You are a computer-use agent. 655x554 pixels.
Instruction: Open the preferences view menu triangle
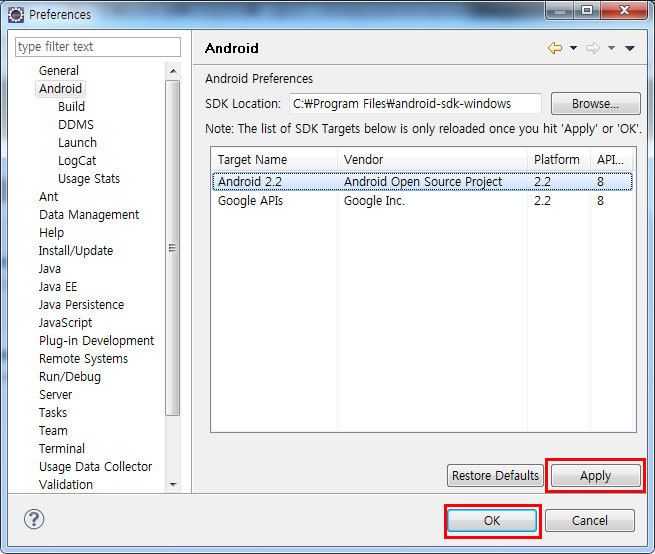click(630, 48)
